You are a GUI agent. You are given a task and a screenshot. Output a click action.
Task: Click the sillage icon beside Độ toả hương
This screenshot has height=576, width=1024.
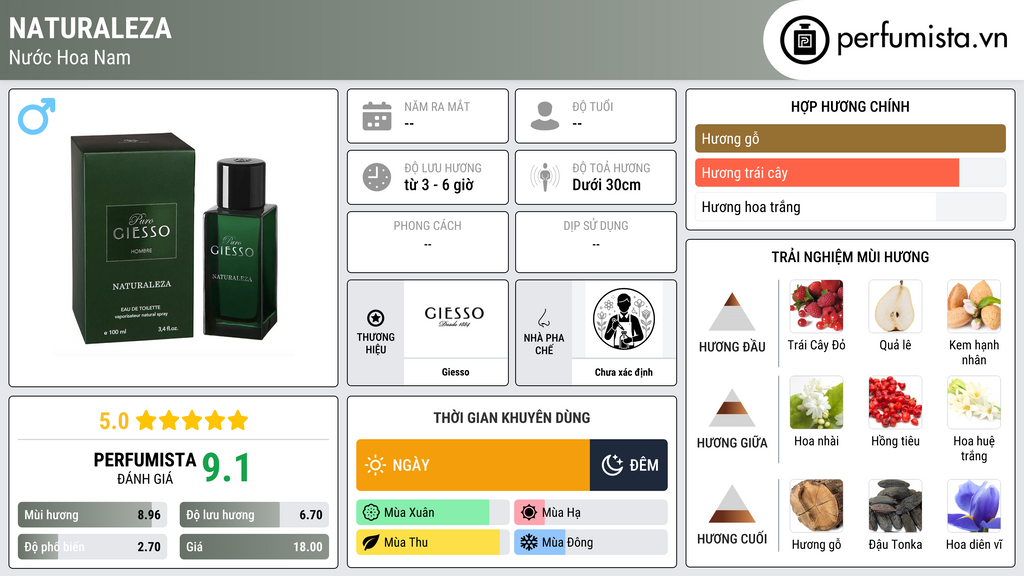[545, 177]
